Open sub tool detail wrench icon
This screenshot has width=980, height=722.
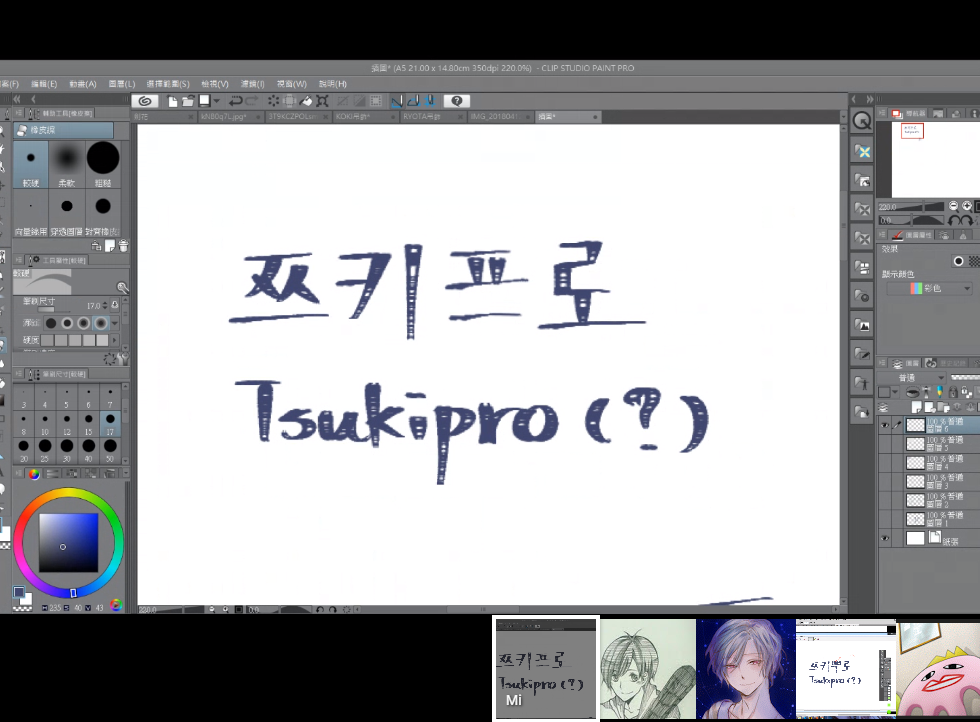123,359
